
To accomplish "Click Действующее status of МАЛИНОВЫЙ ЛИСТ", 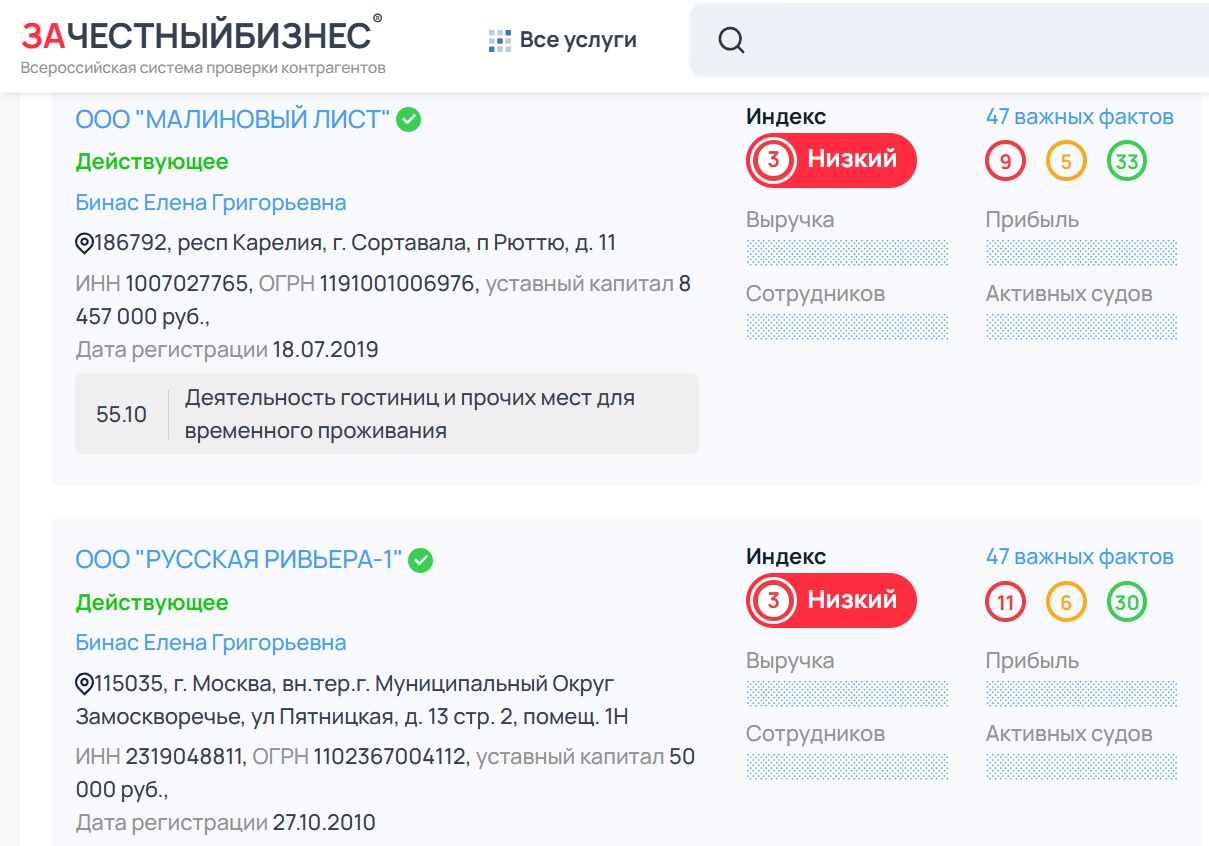I will coord(152,161).
